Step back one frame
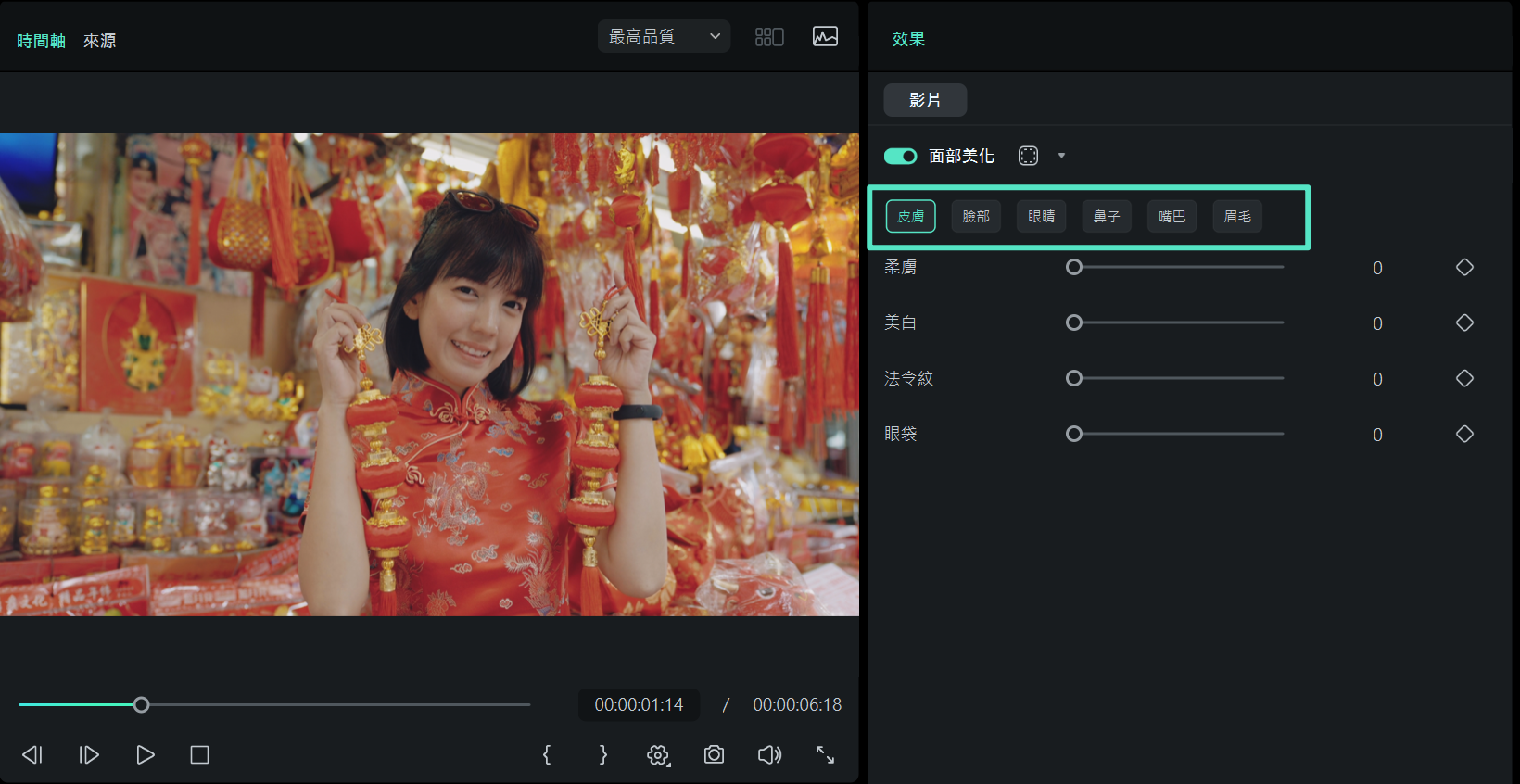 click(x=32, y=755)
